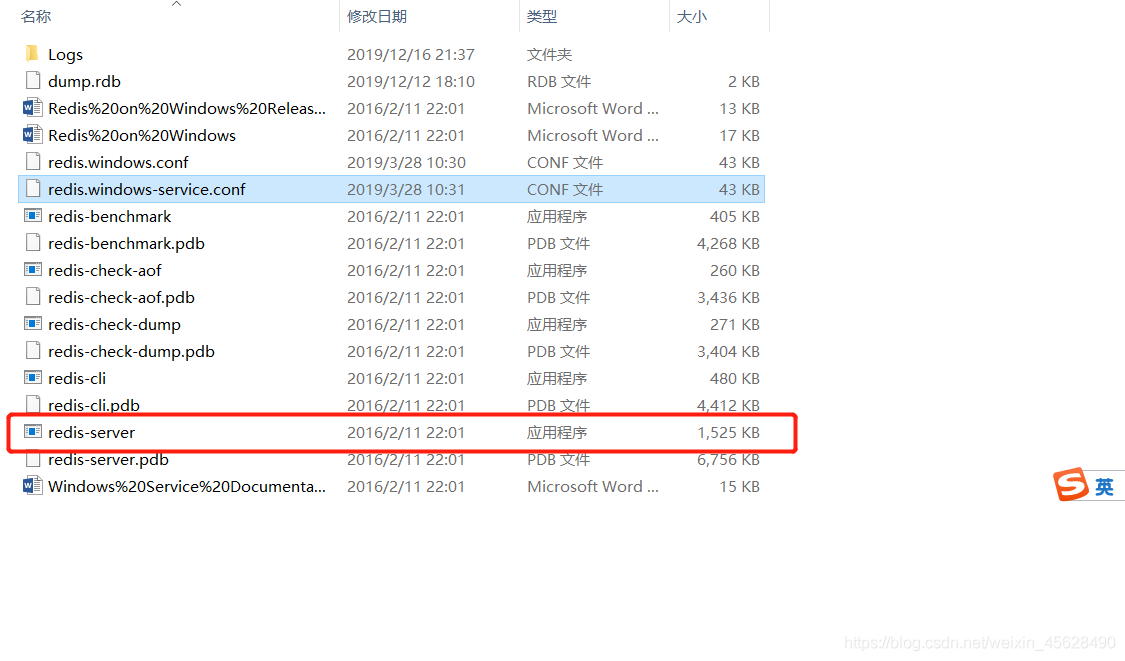Click the Word icon for Windows%20Service%20Documenta...
The height and width of the screenshot is (661, 1125).
(x=32, y=486)
